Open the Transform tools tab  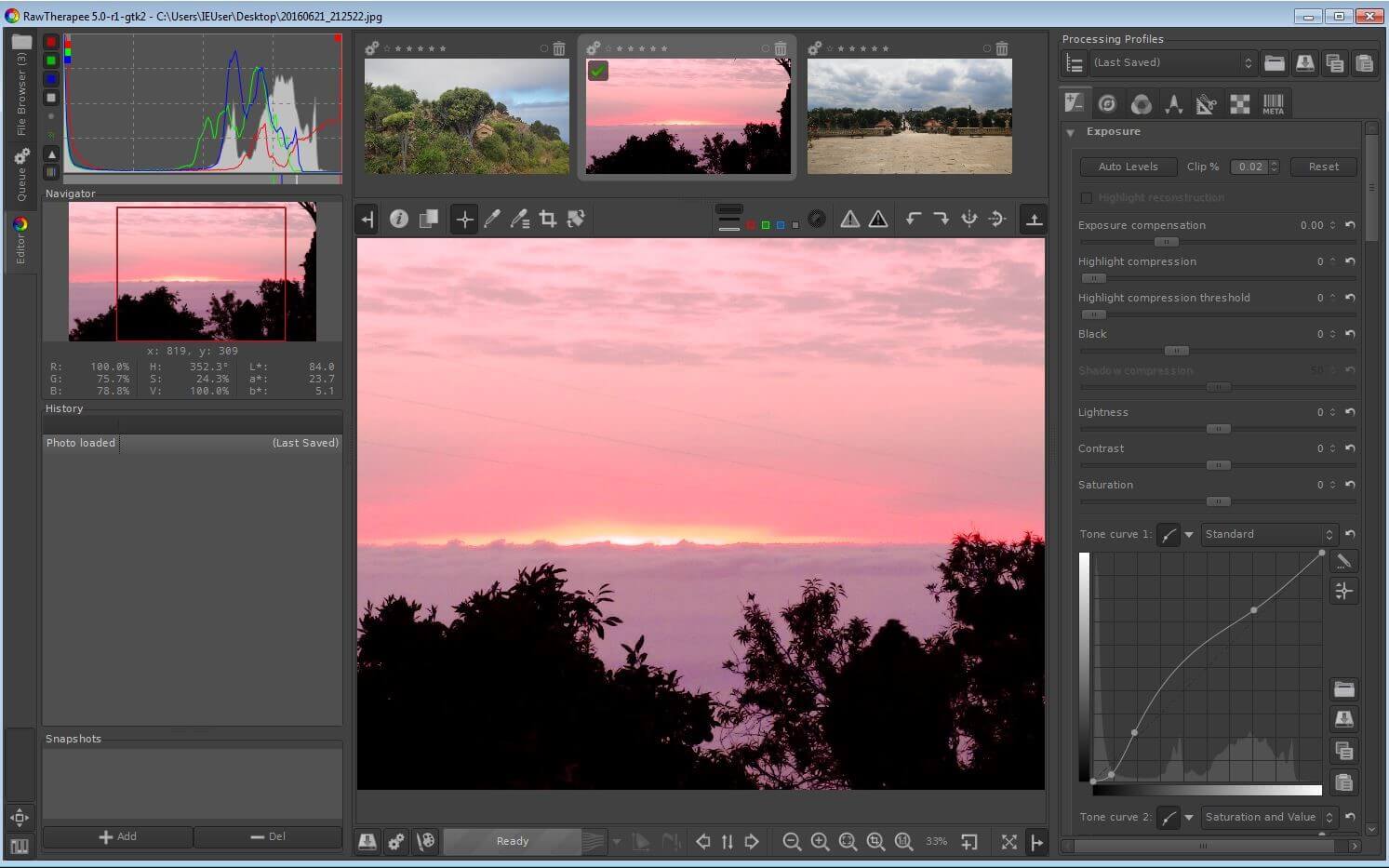click(x=1207, y=103)
